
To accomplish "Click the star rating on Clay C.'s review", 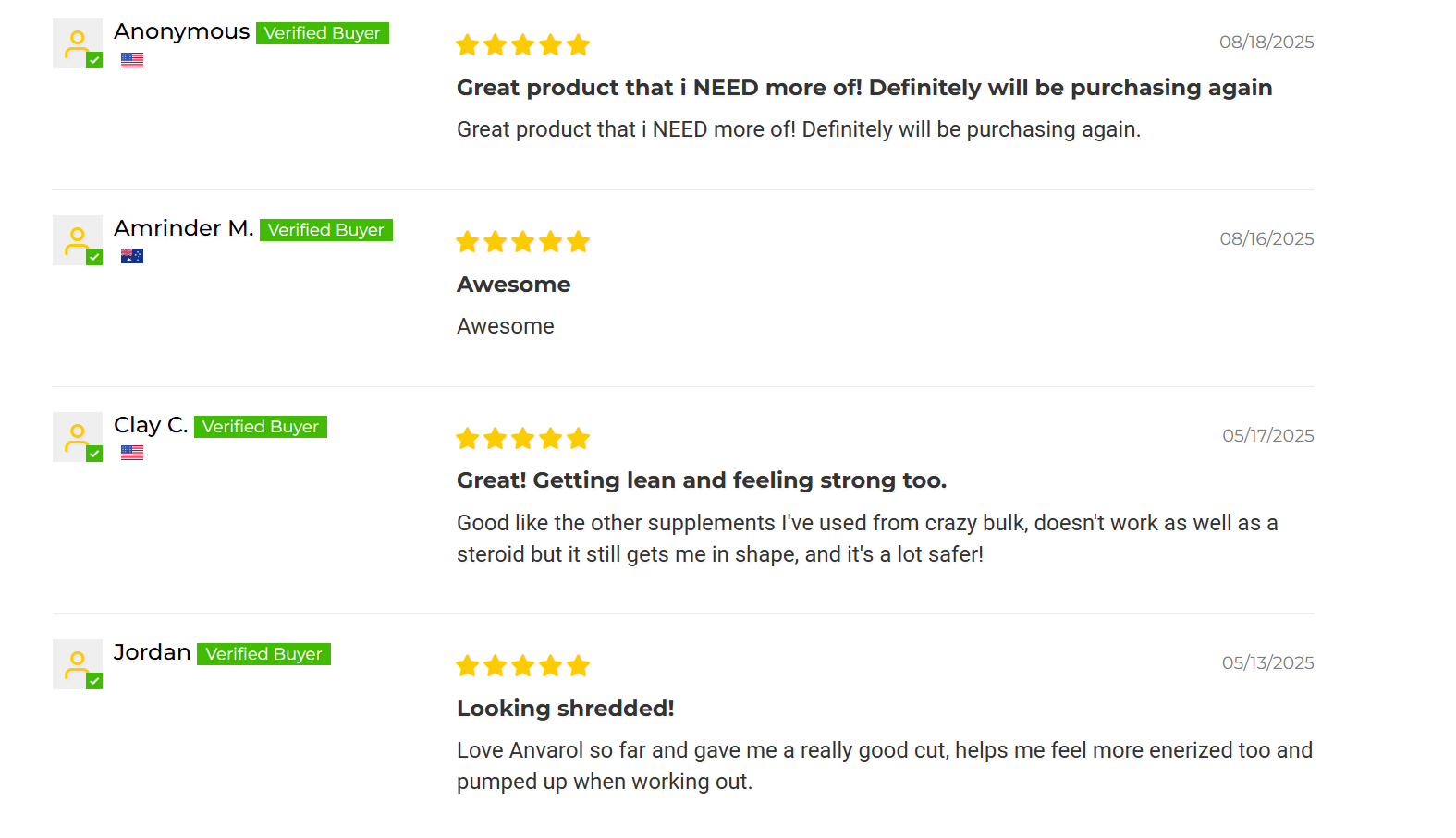I will click(x=522, y=439).
